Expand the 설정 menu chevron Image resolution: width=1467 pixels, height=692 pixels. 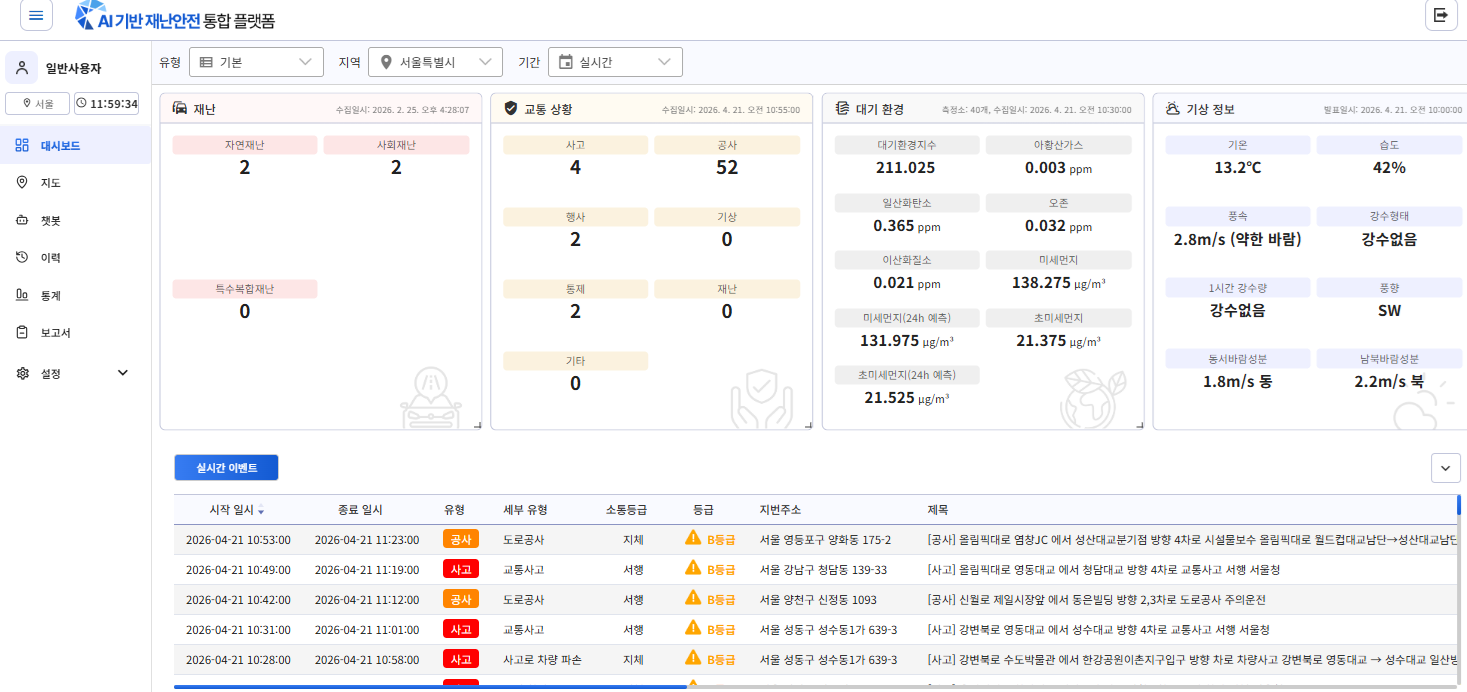point(123,373)
